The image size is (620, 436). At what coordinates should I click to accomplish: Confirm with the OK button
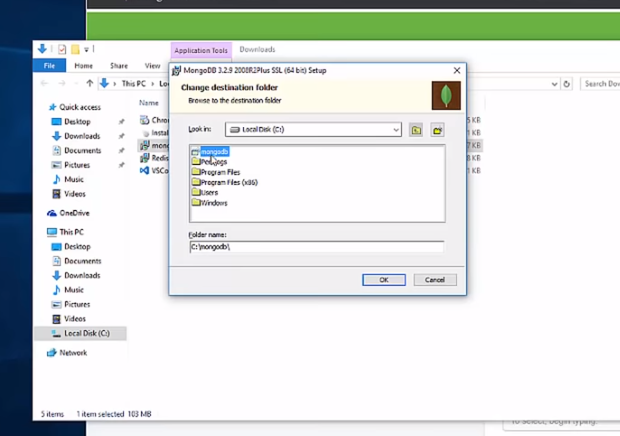[x=384, y=280]
